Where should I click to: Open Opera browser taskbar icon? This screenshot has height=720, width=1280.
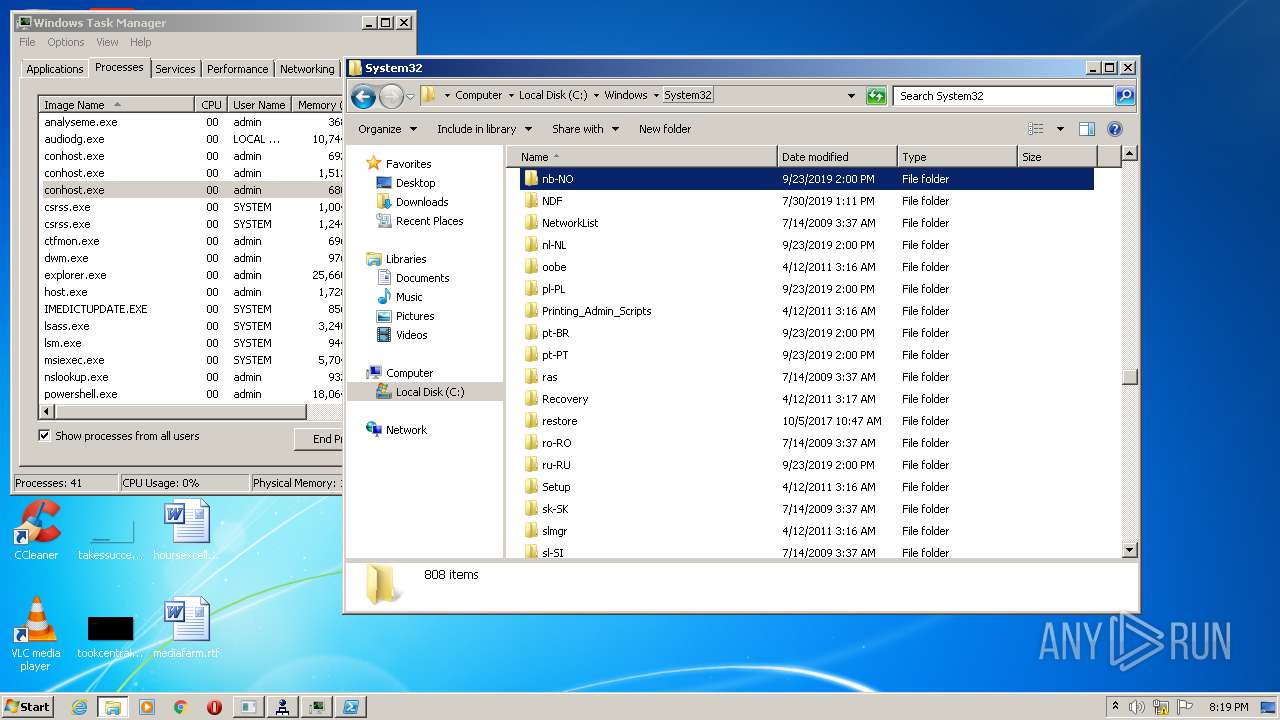(x=214, y=707)
